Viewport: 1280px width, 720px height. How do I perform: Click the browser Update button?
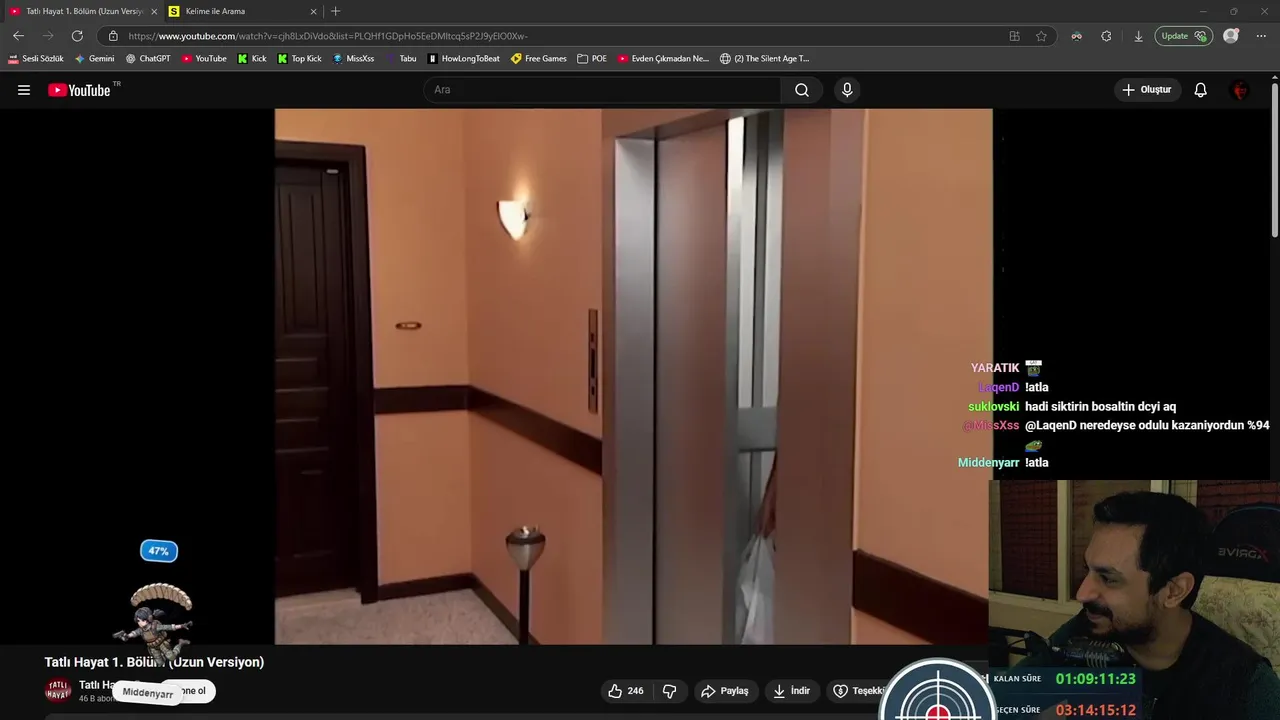click(x=1184, y=36)
